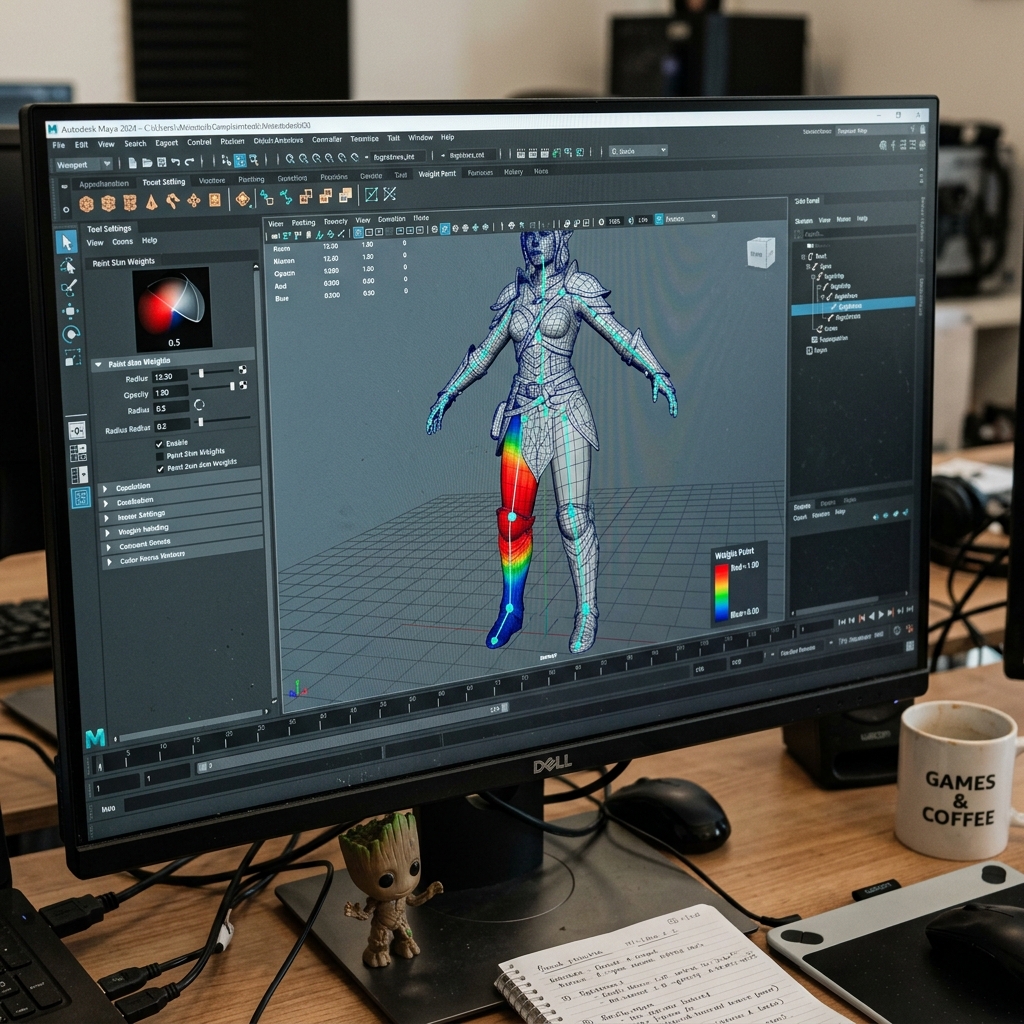Image resolution: width=1024 pixels, height=1024 pixels.
Task: Select the highlighted joint in the outliner
Action: point(853,306)
